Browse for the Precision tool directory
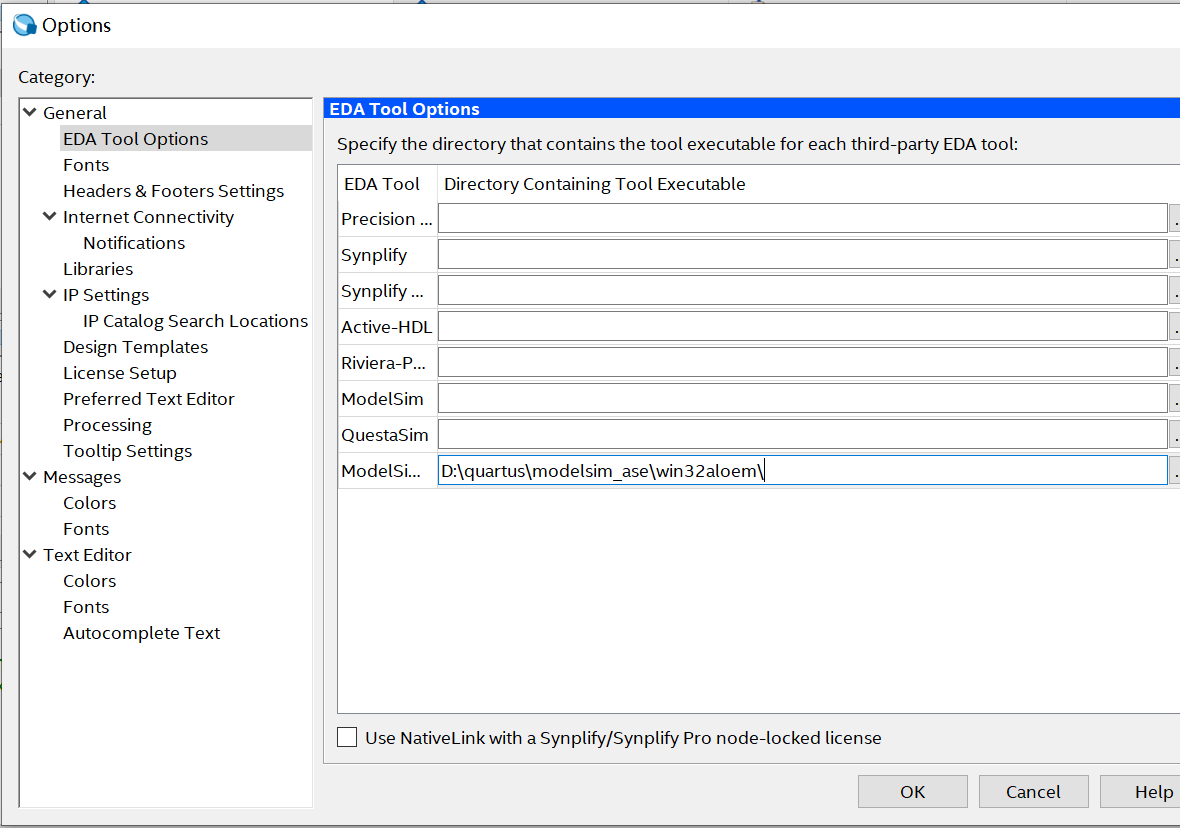 pyautogui.click(x=1176, y=217)
